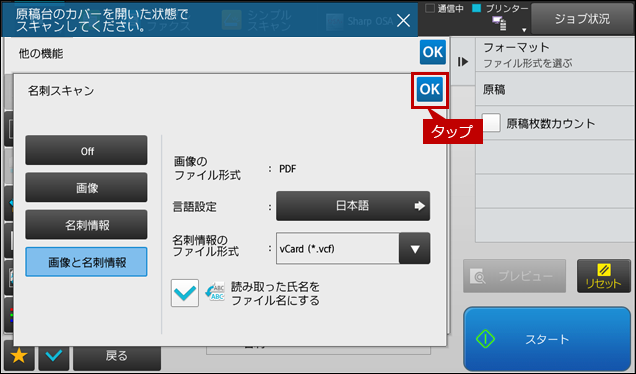
Task: Tap the リセット reset button
Action: pos(604,276)
